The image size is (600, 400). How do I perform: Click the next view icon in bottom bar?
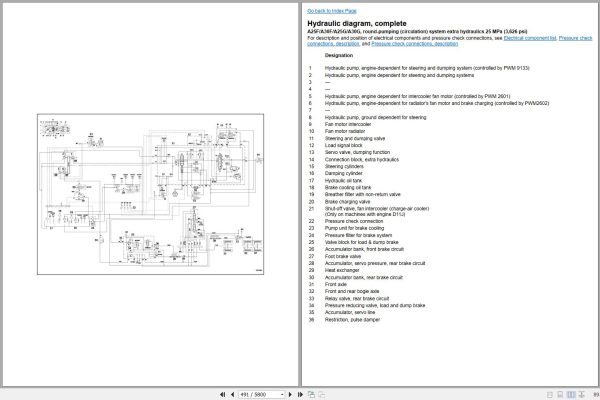click(x=321, y=394)
